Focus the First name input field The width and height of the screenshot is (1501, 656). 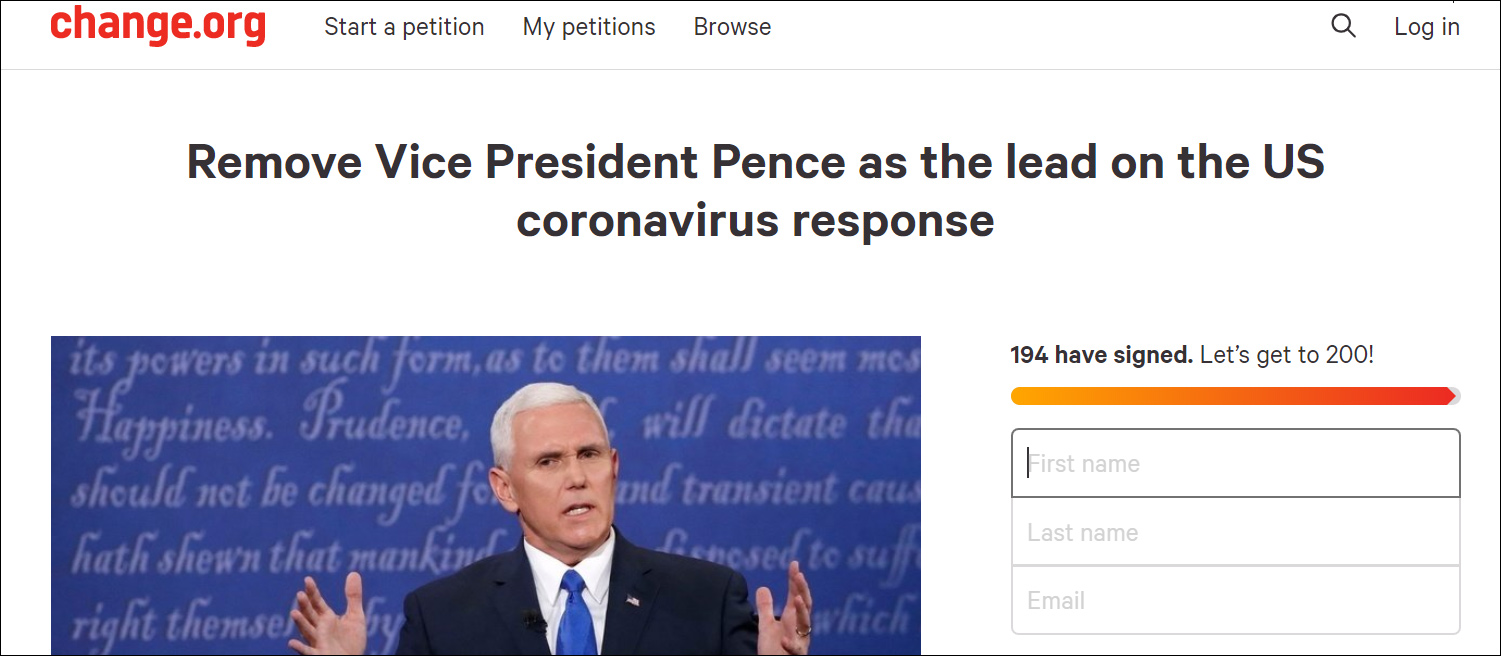point(1235,464)
